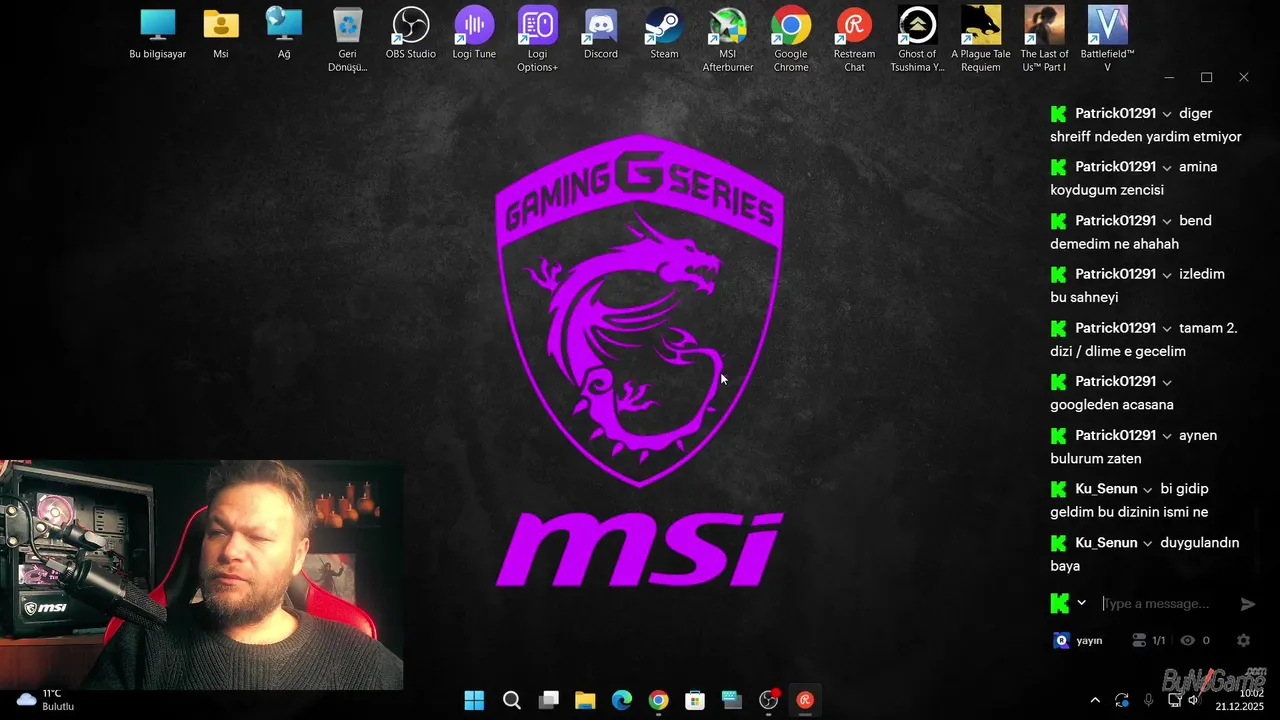This screenshot has height=720, width=1280.
Task: Click message text 'dizi / dlime e gecelim'
Action: (1118, 351)
